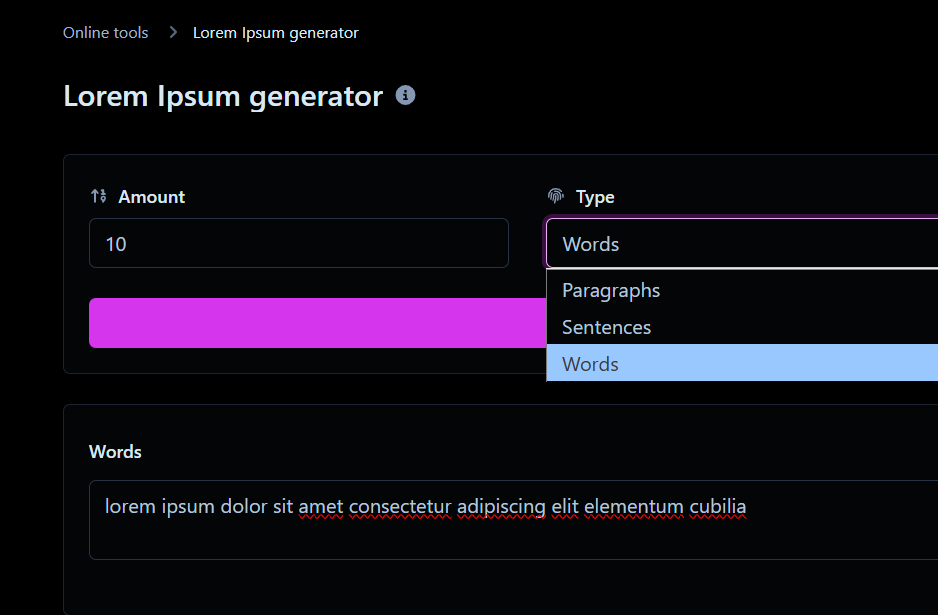Click the Lorem Ipsum generator page heading
Screen dimensions: 938x615
tap(223, 97)
